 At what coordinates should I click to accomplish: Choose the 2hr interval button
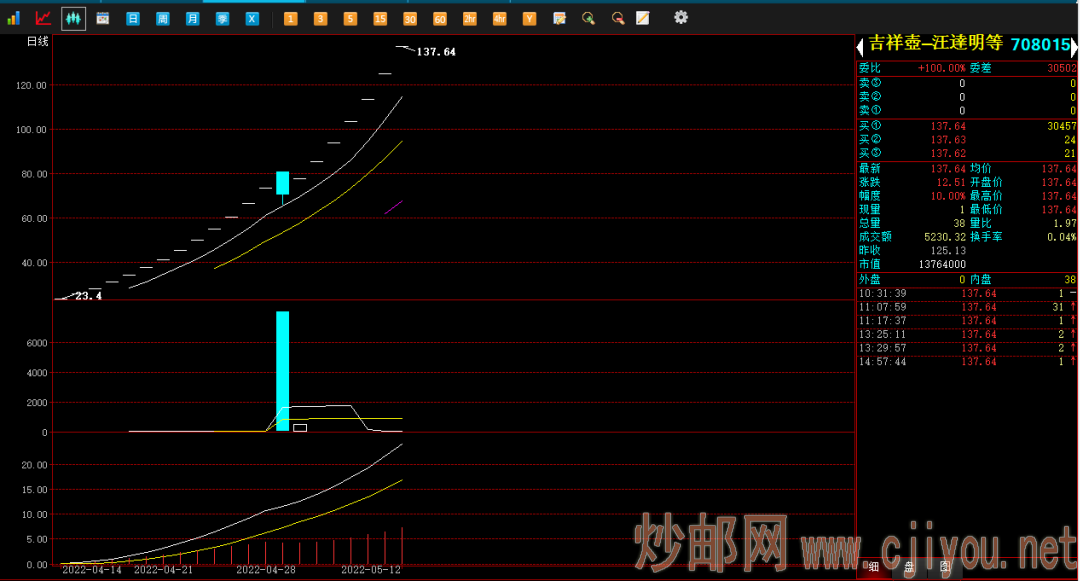(x=470, y=18)
